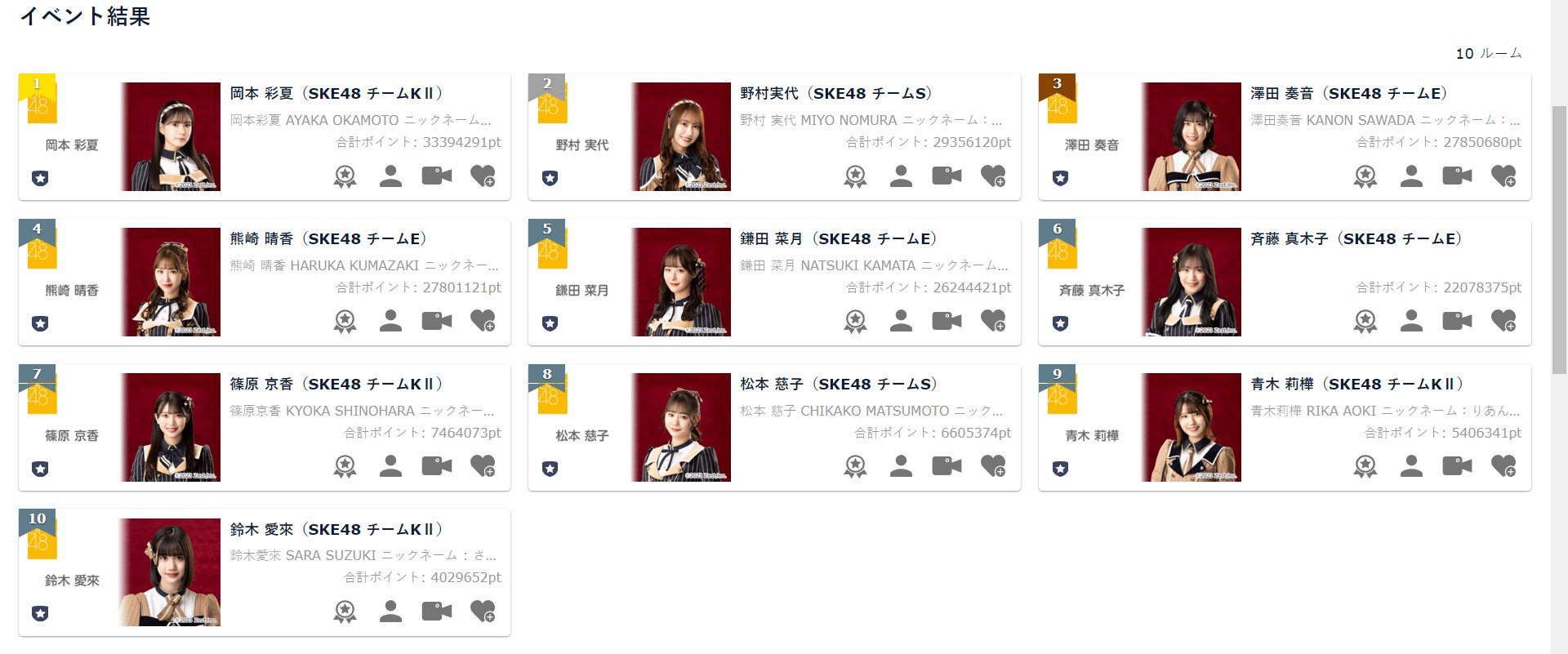The height and width of the screenshot is (654, 1568).
Task: Click profile person icon for 澤田 奏音
Action: tap(1411, 176)
